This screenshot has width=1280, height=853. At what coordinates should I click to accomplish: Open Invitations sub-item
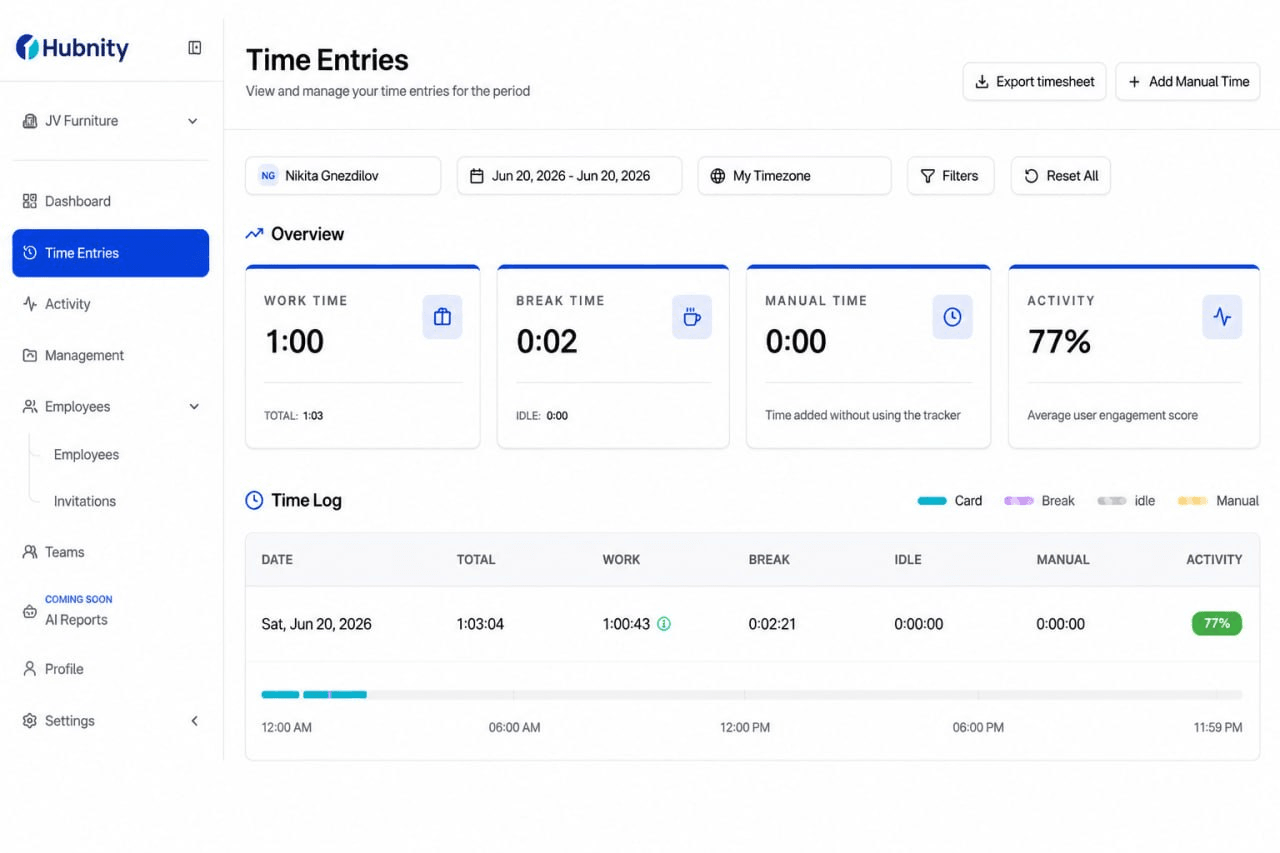(85, 502)
